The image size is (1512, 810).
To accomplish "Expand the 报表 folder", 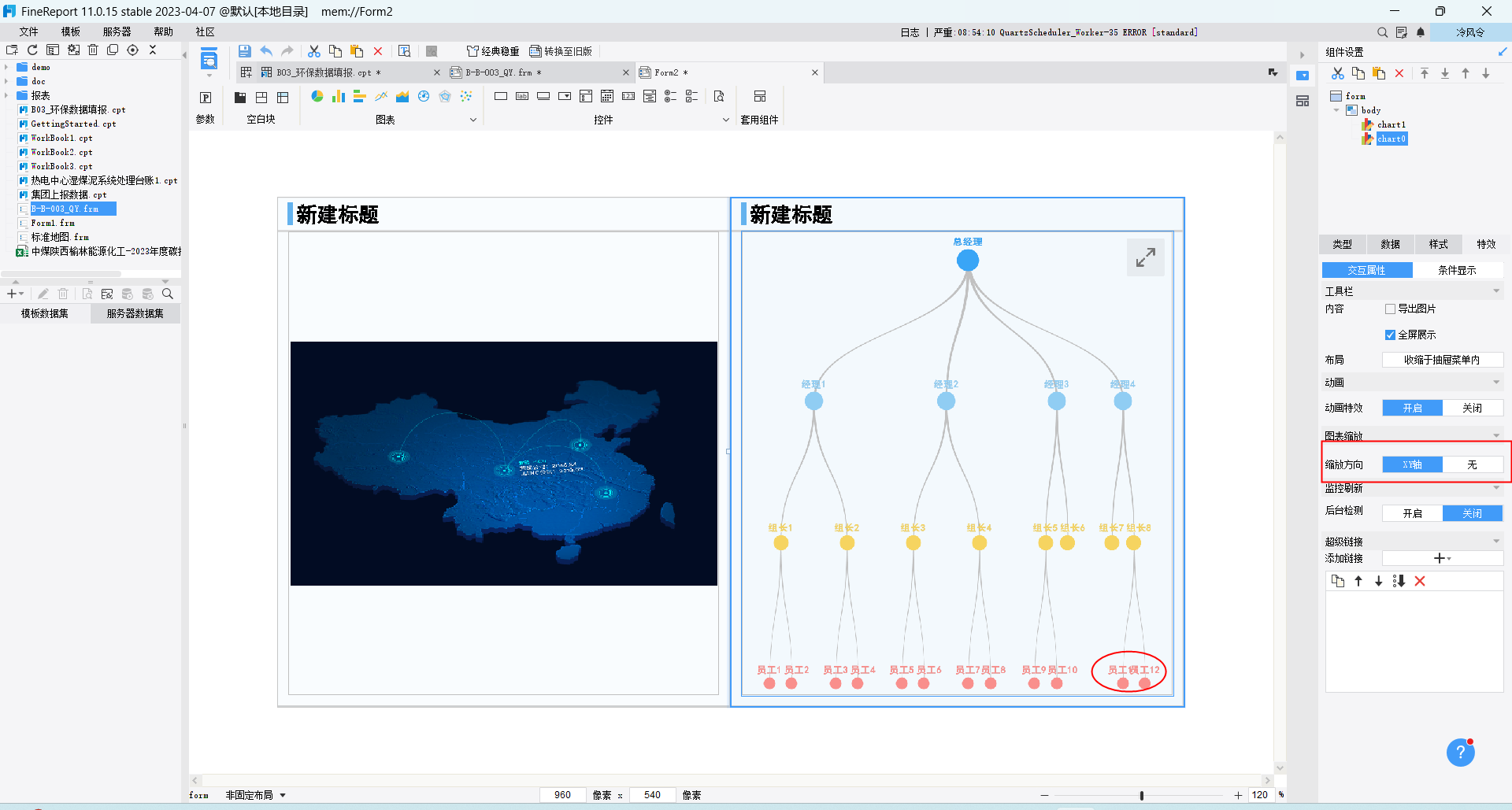I will tap(6, 95).
